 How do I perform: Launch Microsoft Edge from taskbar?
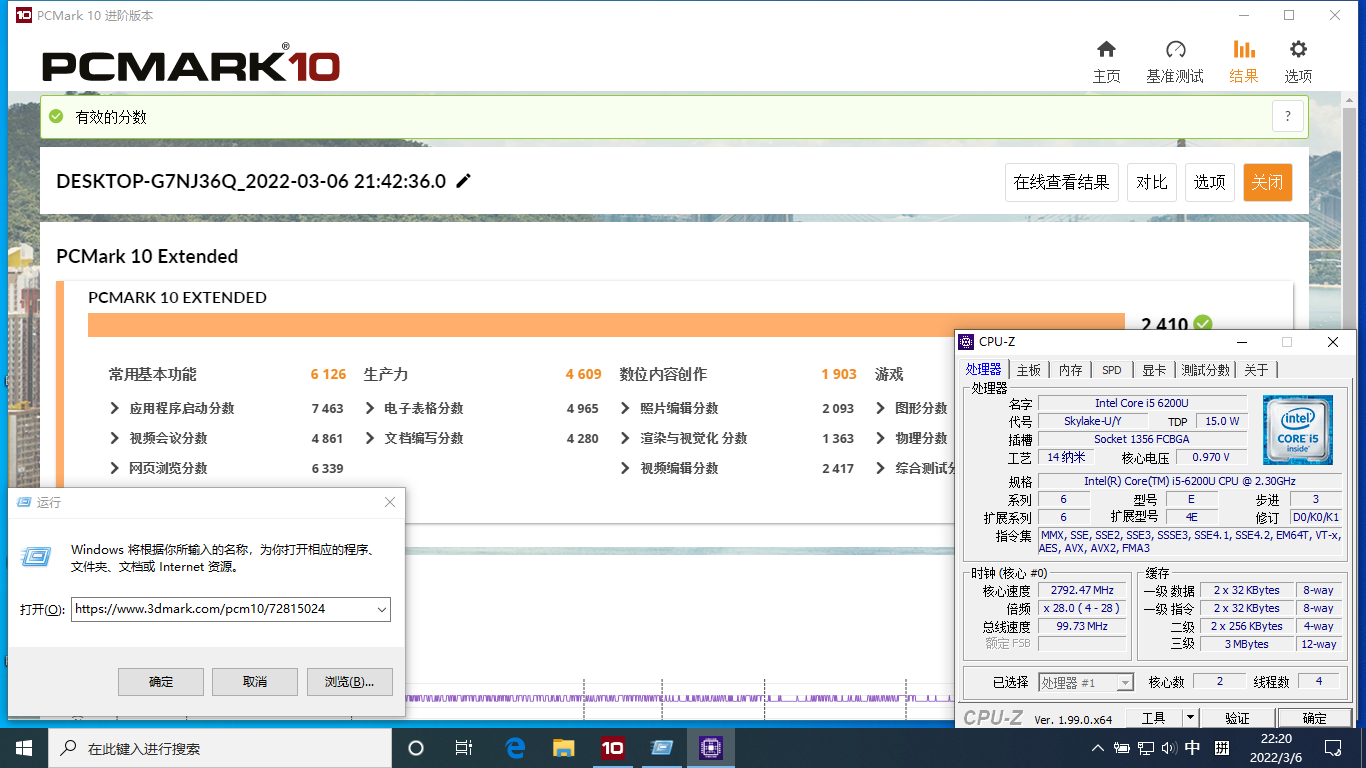tap(515, 748)
